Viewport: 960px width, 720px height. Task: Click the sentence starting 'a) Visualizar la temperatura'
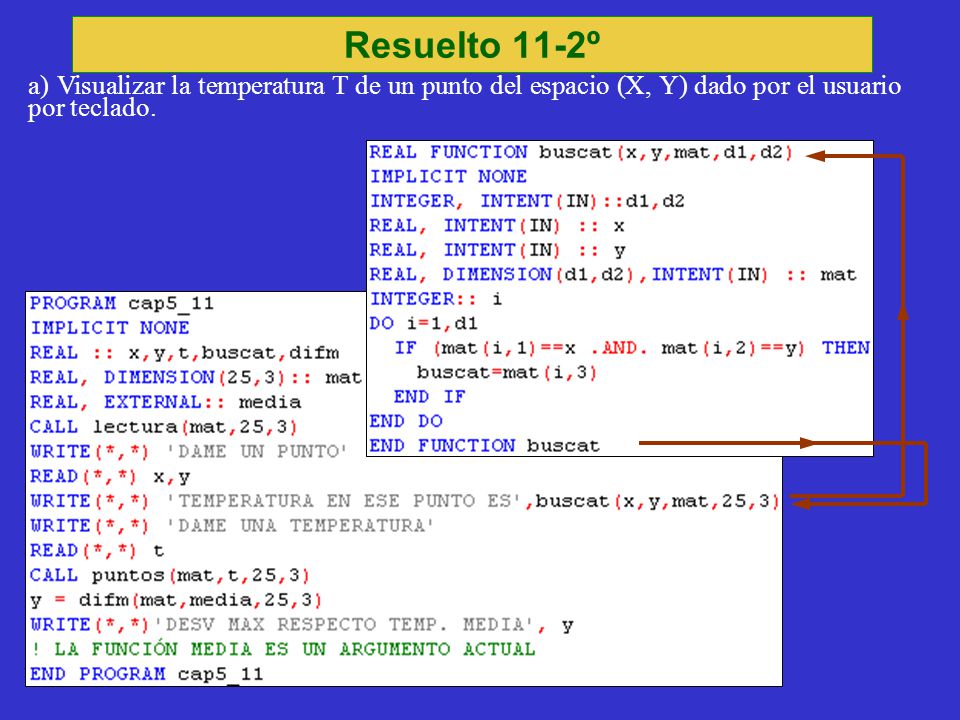tap(464, 96)
